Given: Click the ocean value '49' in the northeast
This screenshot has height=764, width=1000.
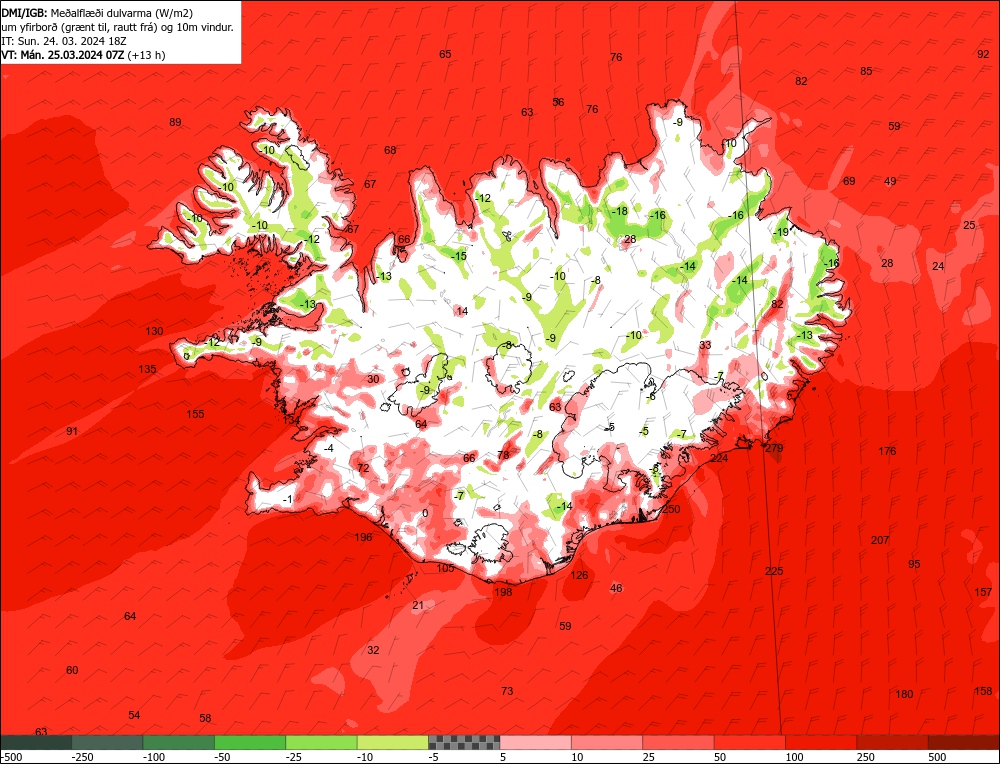Looking at the screenshot, I should (890, 181).
